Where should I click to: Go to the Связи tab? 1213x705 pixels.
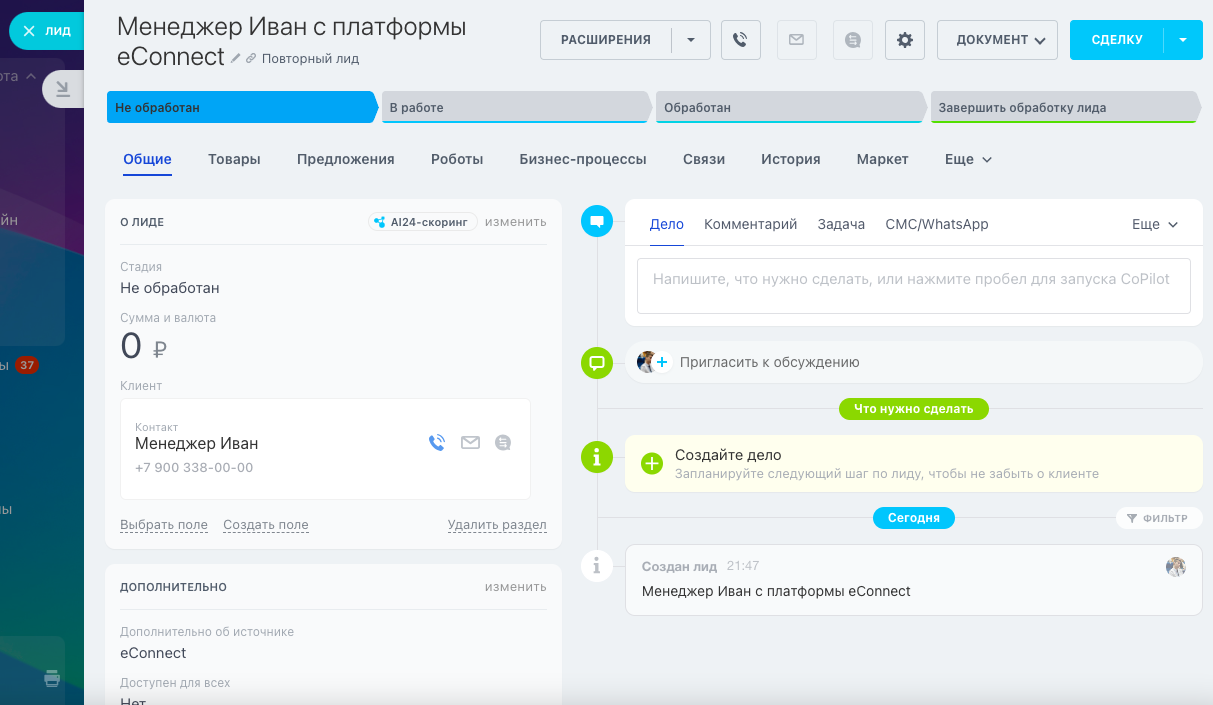coord(704,159)
